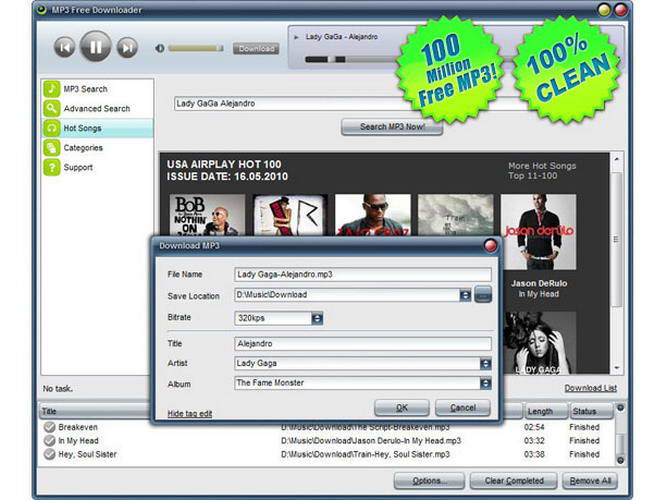Select the B.o.B Nothin' On album thumbnail
This screenshot has width=666, height=500.
(207, 215)
